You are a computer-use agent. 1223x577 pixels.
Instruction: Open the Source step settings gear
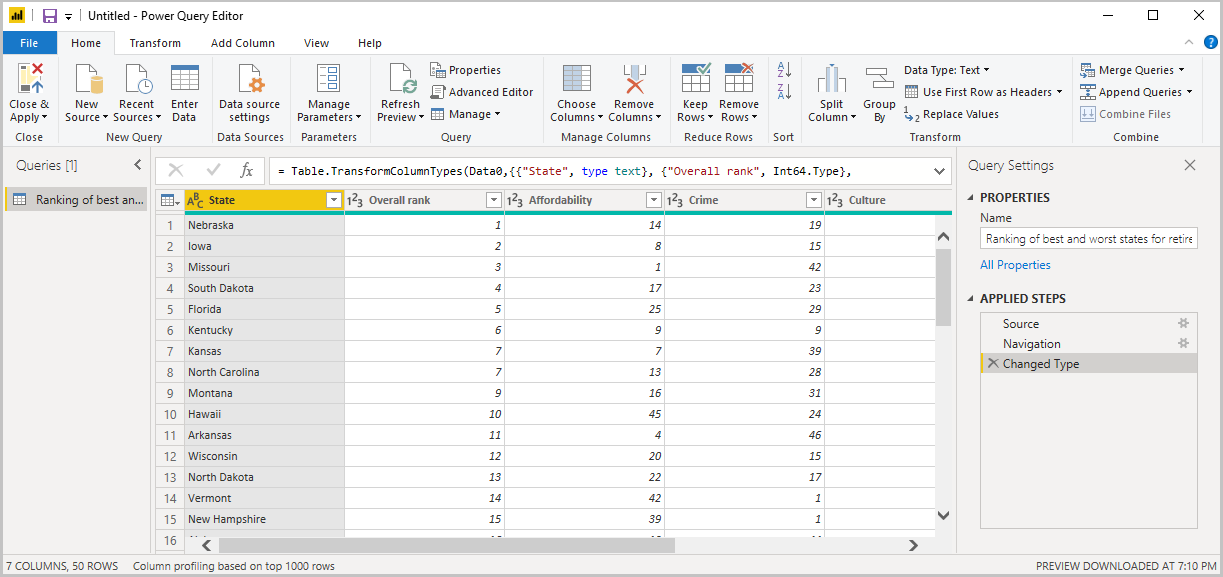pos(1183,323)
